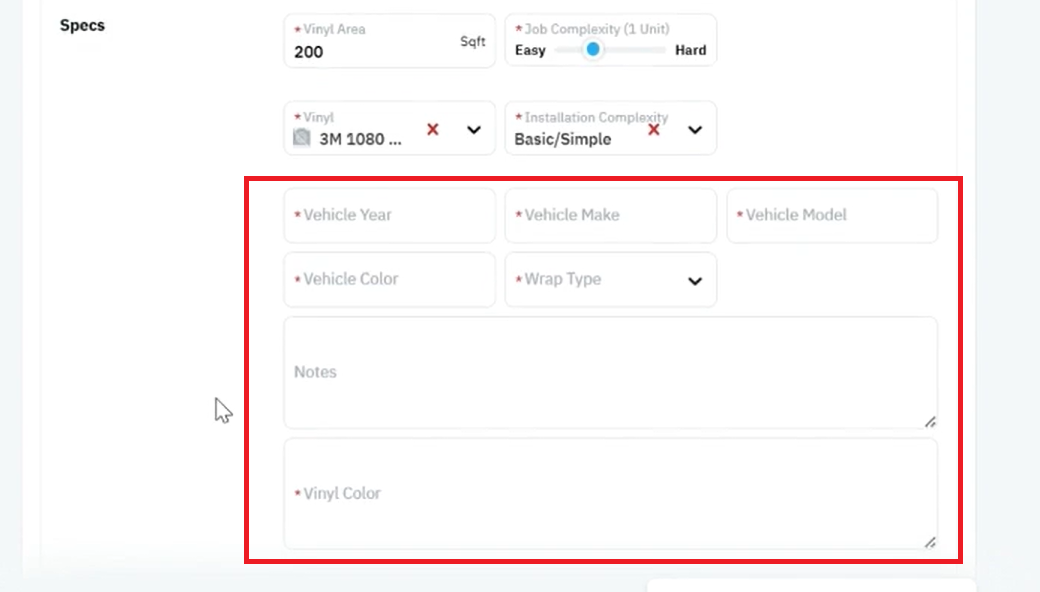1040x592 pixels.
Task: Click the Notes field resize handle
Action: pos(930,422)
